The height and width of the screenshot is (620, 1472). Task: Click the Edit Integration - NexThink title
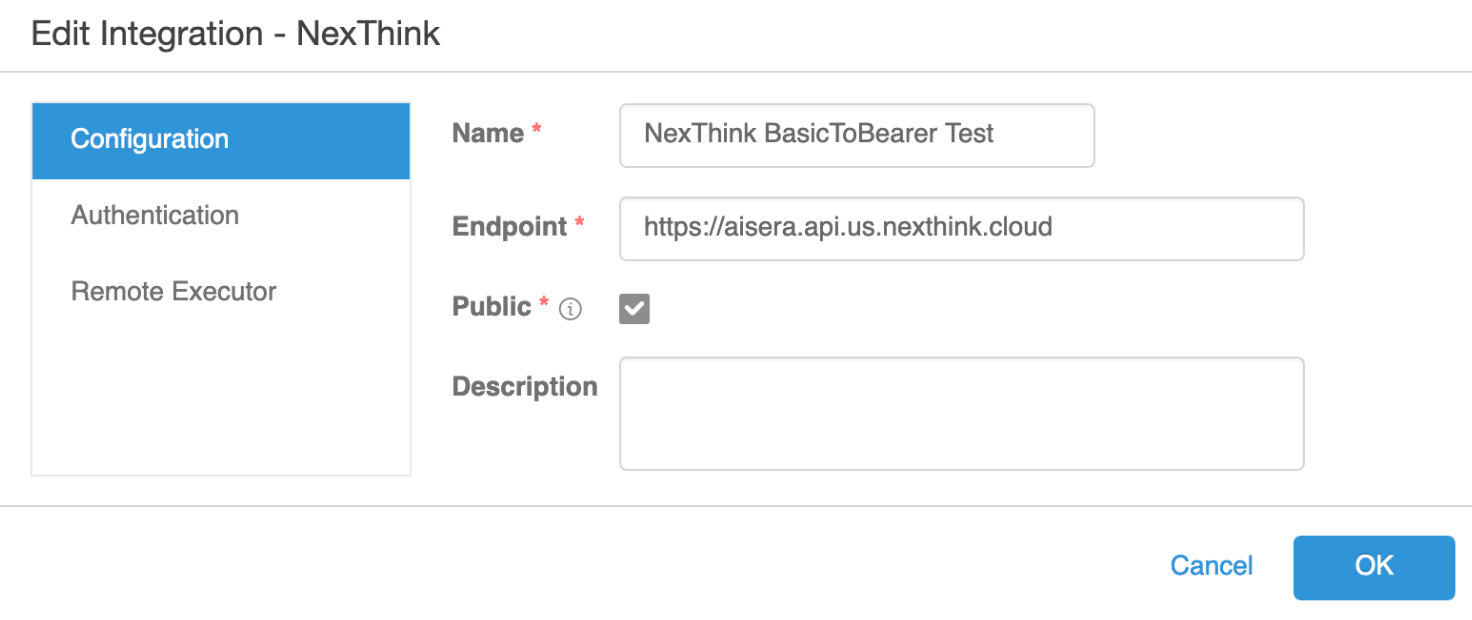236,34
